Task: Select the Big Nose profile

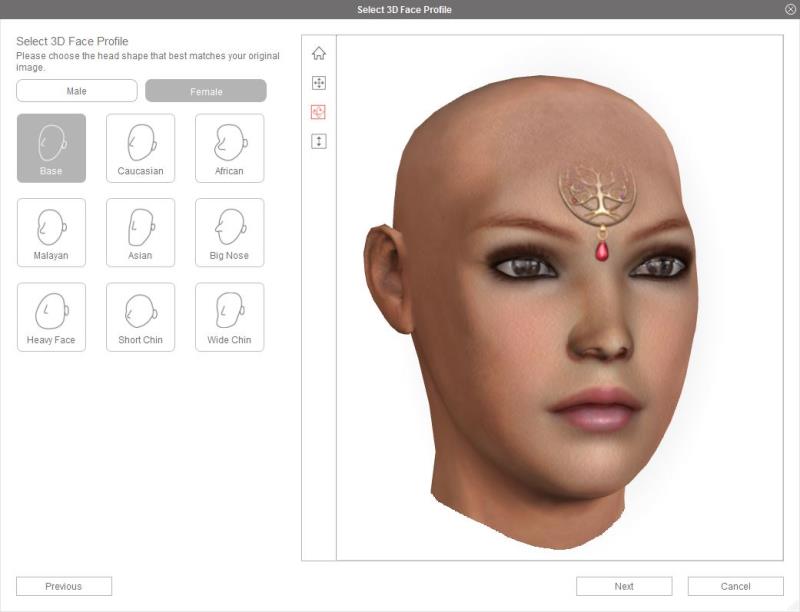Action: 229,232
